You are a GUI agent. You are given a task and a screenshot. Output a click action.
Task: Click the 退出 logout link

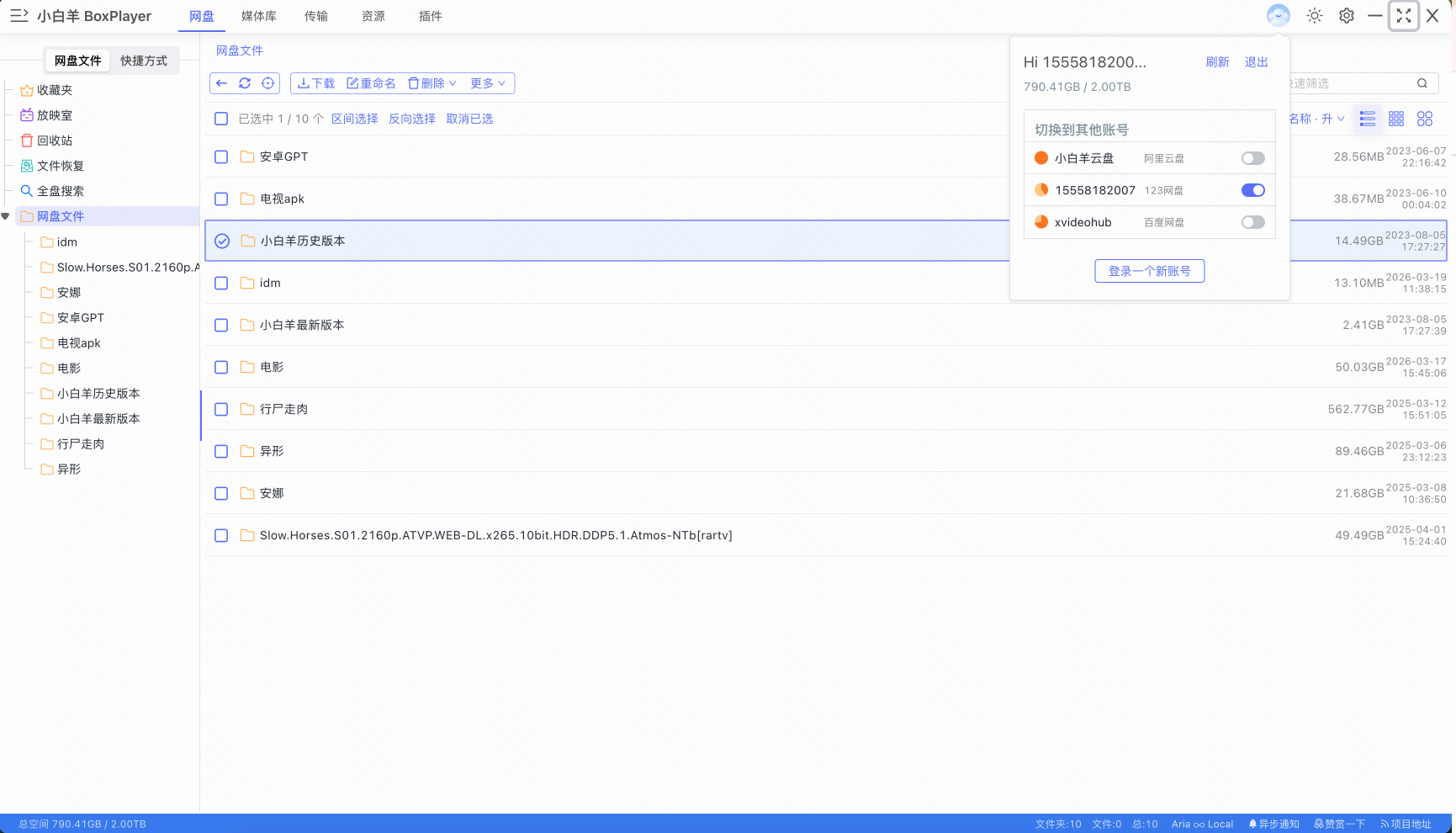[1256, 62]
